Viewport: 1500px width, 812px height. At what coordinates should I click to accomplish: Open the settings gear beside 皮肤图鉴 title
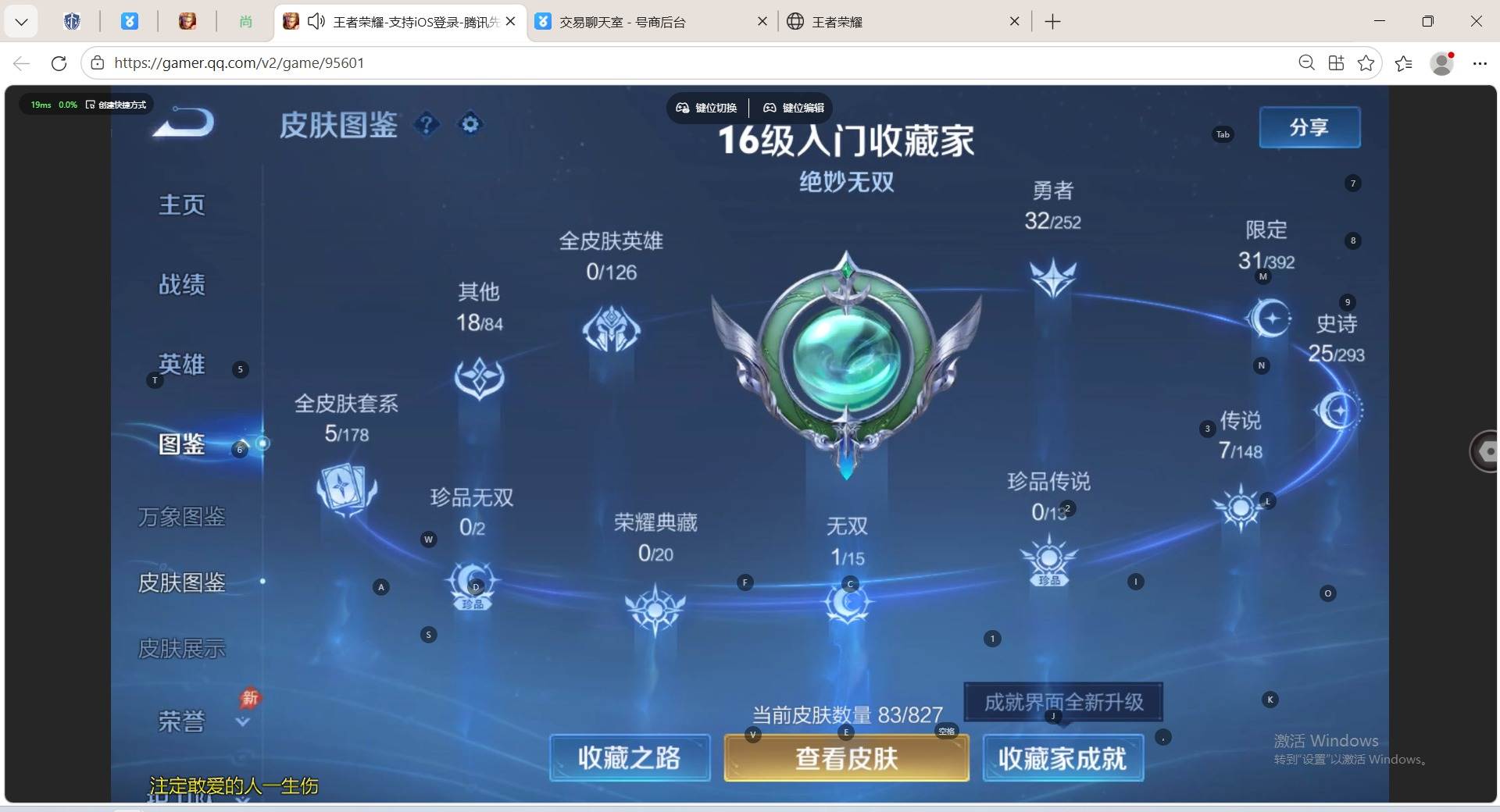(470, 123)
